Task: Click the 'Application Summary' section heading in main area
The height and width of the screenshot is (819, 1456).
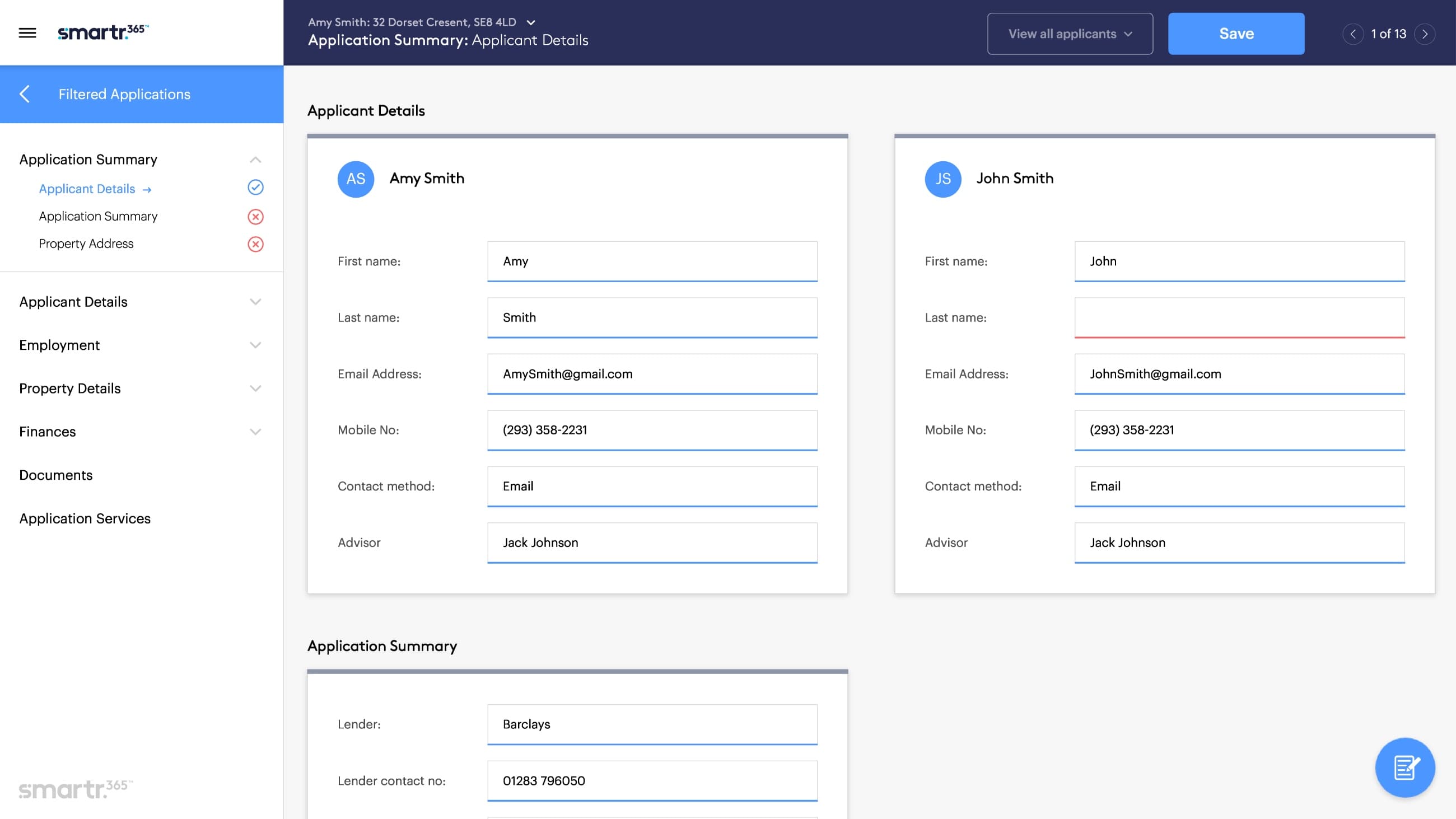Action: pyautogui.click(x=382, y=646)
